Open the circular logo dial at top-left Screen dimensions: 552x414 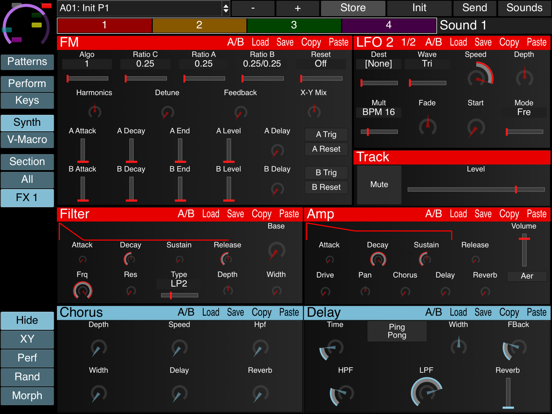click(x=26, y=24)
